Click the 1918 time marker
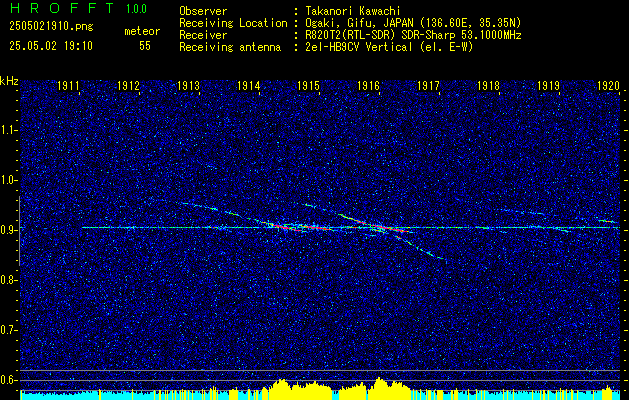The image size is (629, 400). [x=489, y=85]
